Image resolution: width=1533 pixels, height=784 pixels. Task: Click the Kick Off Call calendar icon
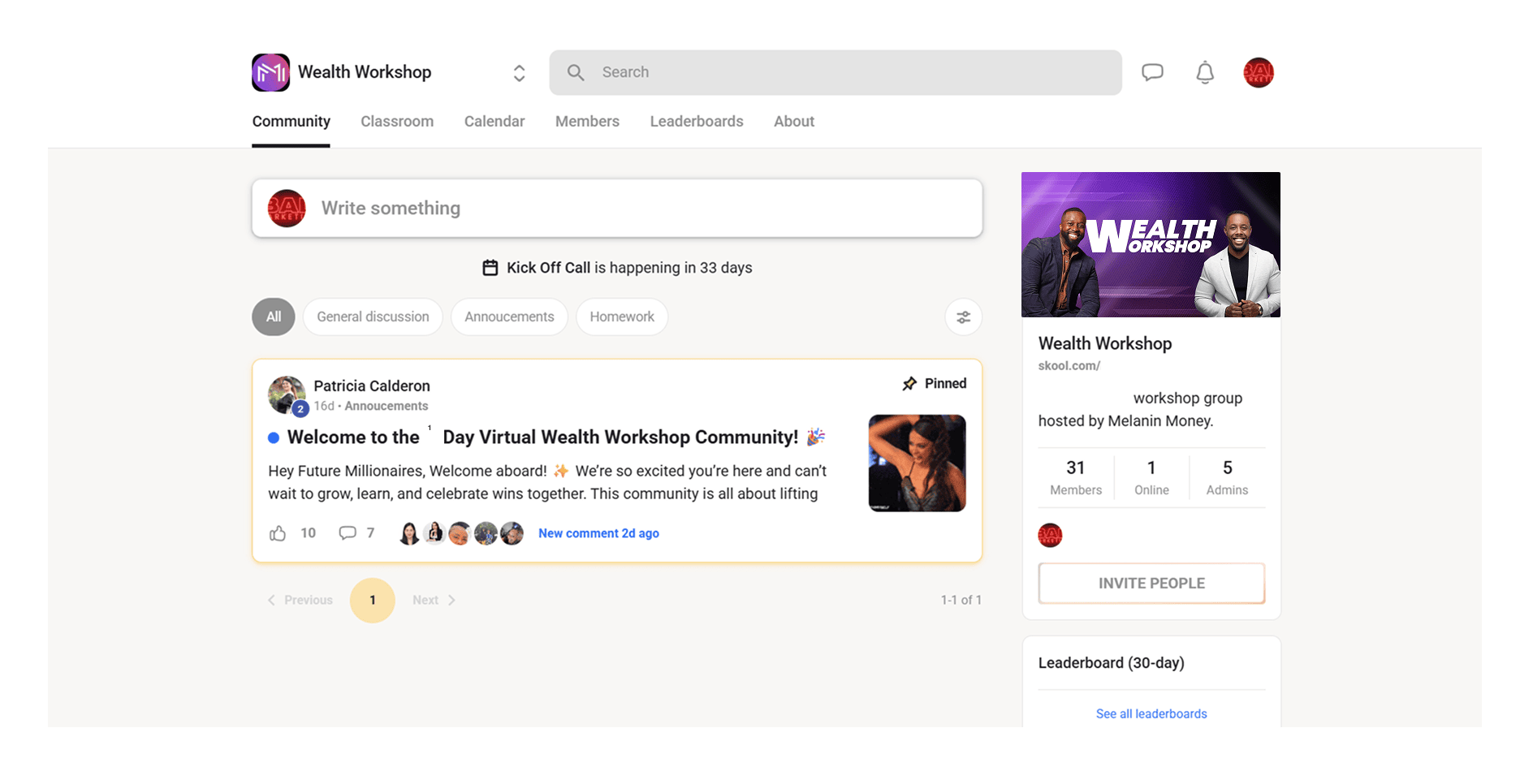coord(490,268)
